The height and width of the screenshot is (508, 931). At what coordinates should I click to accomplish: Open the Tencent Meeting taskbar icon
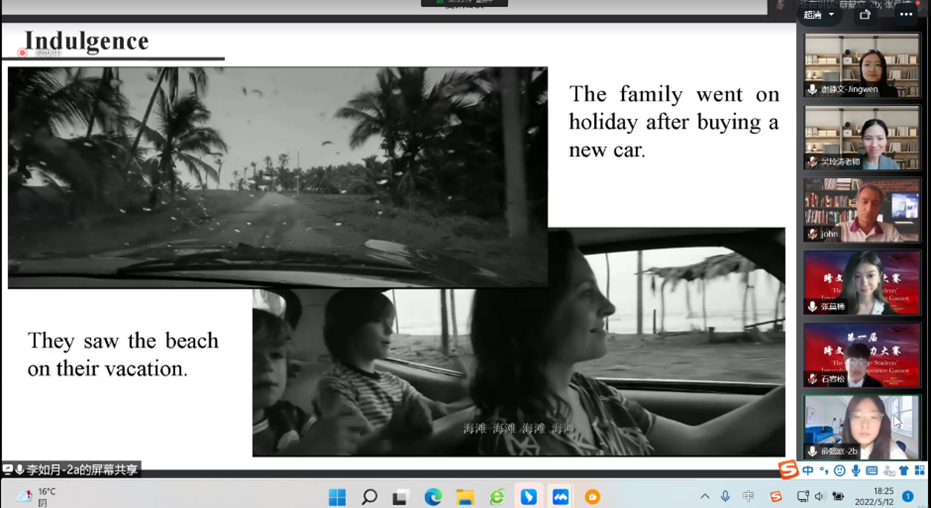pos(560,496)
